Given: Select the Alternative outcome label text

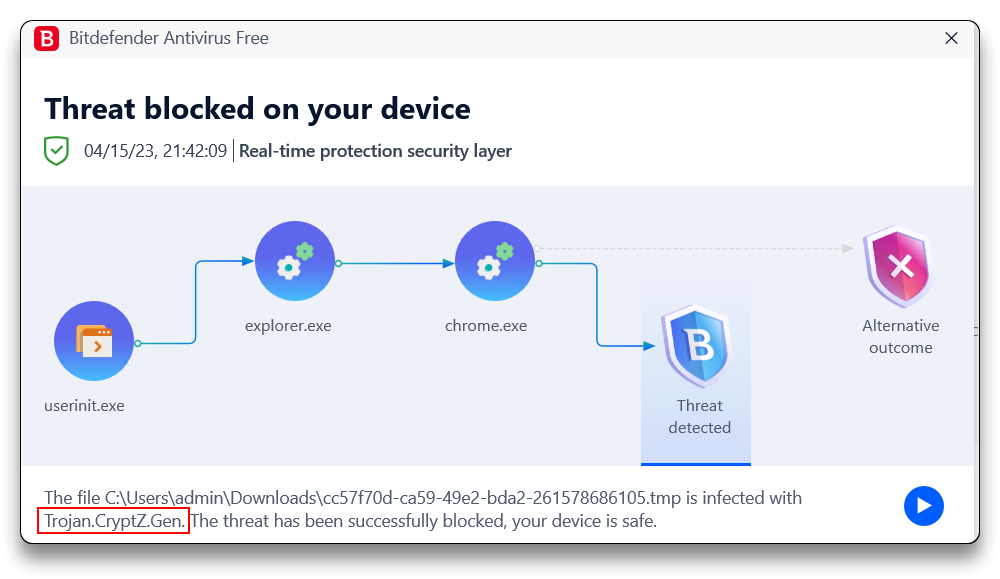Looking at the screenshot, I should (x=901, y=337).
